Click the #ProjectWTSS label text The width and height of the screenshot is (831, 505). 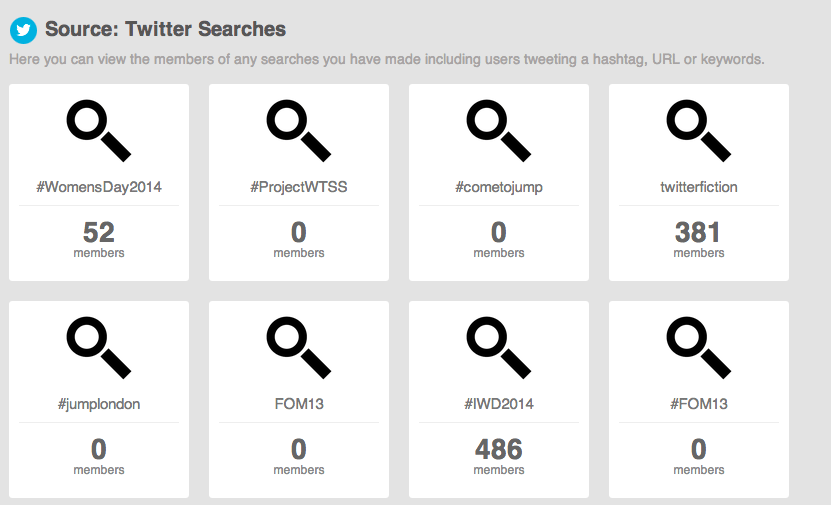(x=299, y=187)
